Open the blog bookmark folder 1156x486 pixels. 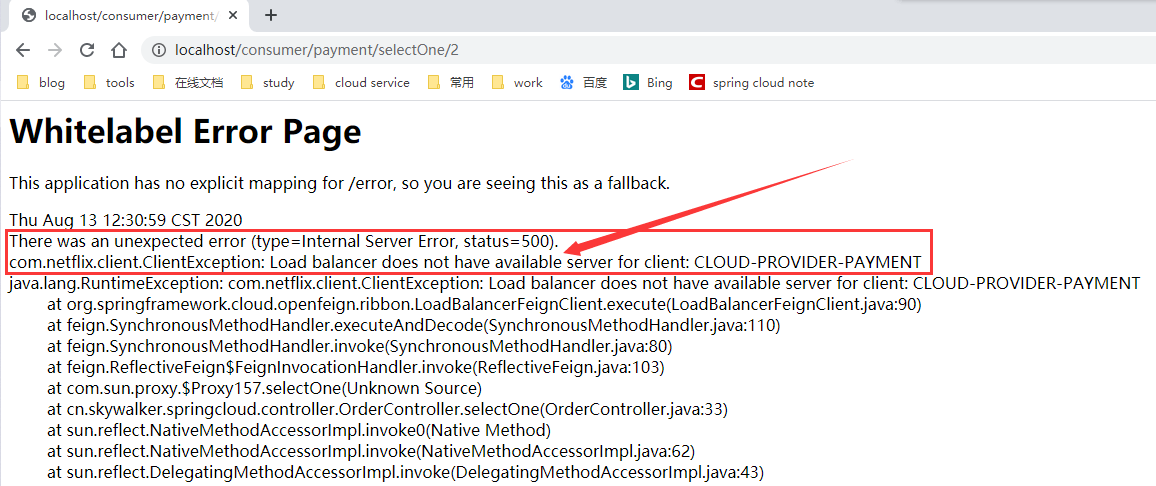(41, 83)
